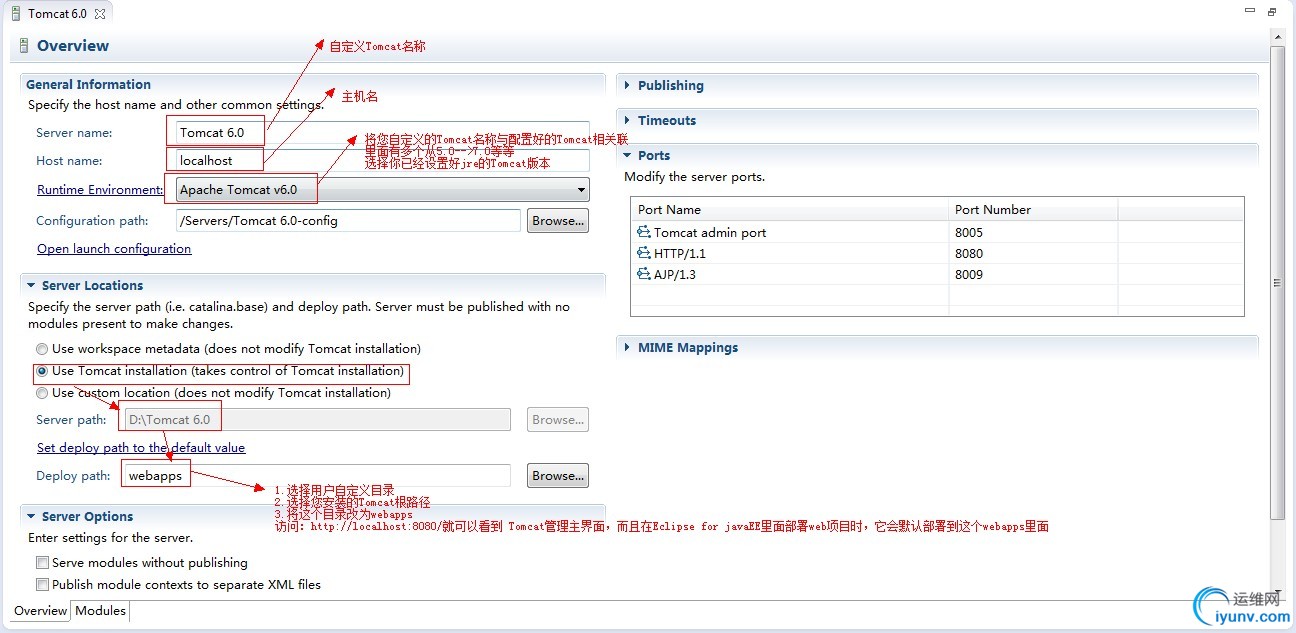Open the Runtime Environment link
This screenshot has height=633, width=1296.
(x=100, y=190)
